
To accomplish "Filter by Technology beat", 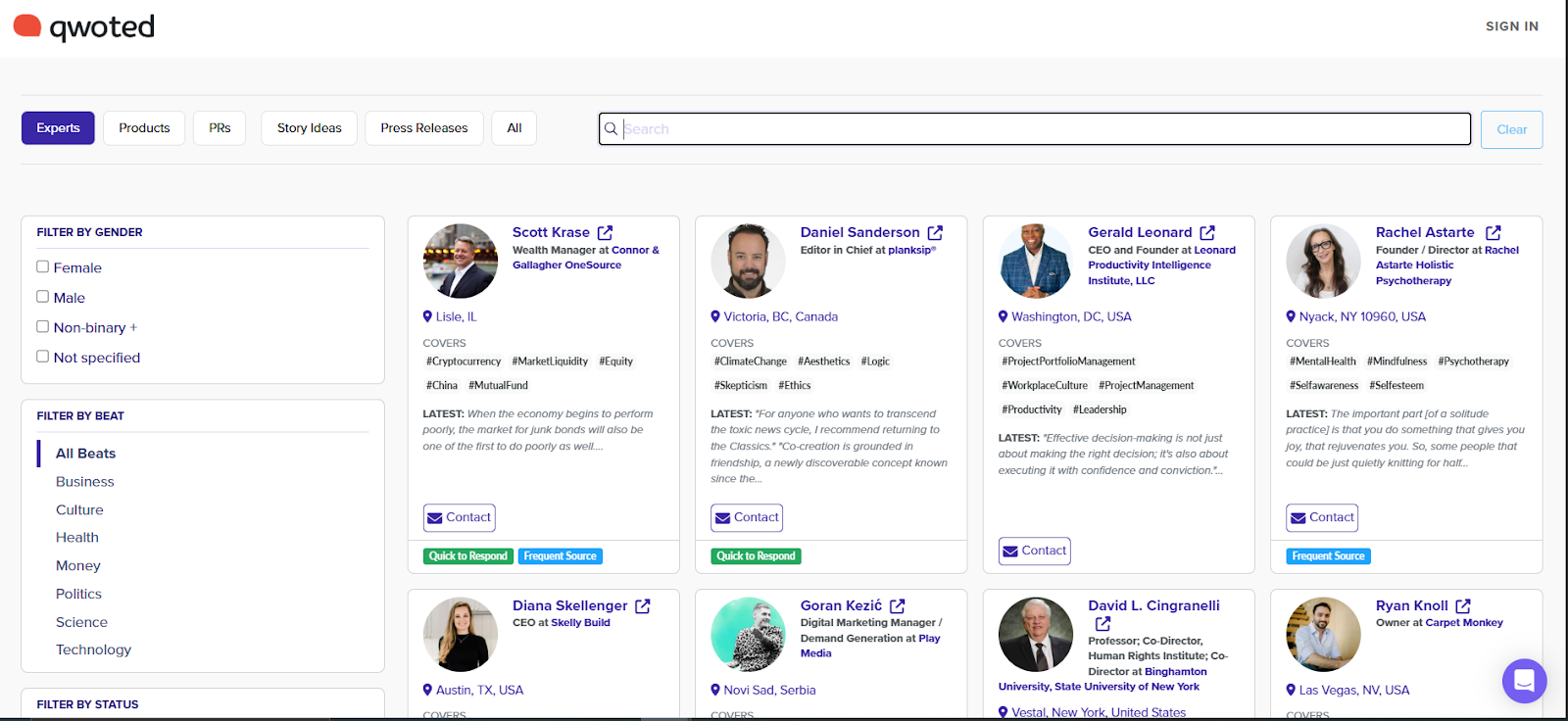I will pyautogui.click(x=93, y=650).
